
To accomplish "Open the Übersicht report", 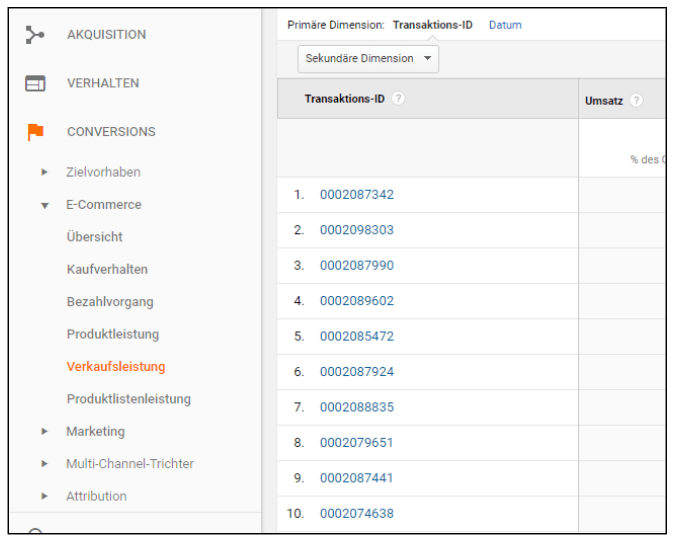I will point(95,237).
